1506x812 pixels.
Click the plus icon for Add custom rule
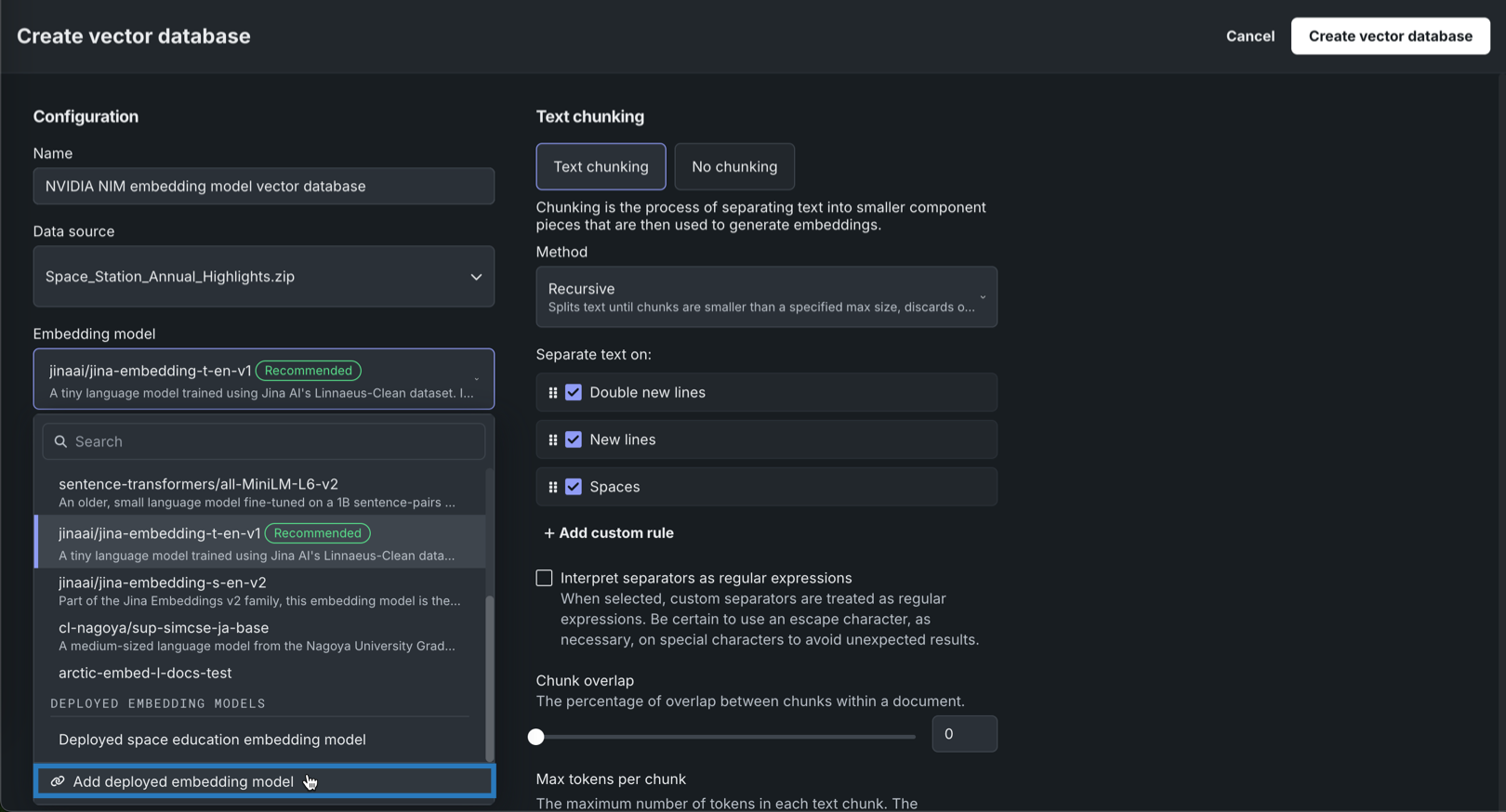(548, 533)
